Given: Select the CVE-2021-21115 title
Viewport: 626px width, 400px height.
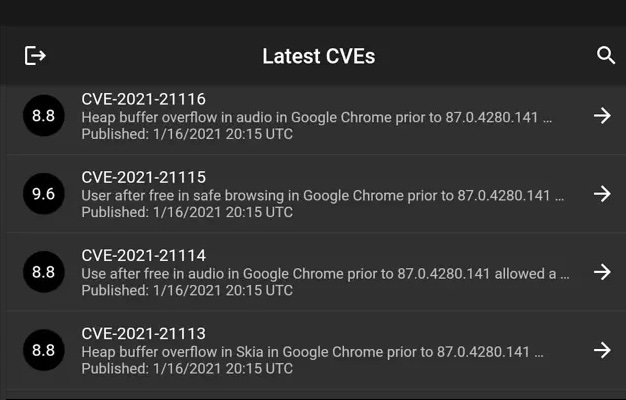Looking at the screenshot, I should coord(143,177).
